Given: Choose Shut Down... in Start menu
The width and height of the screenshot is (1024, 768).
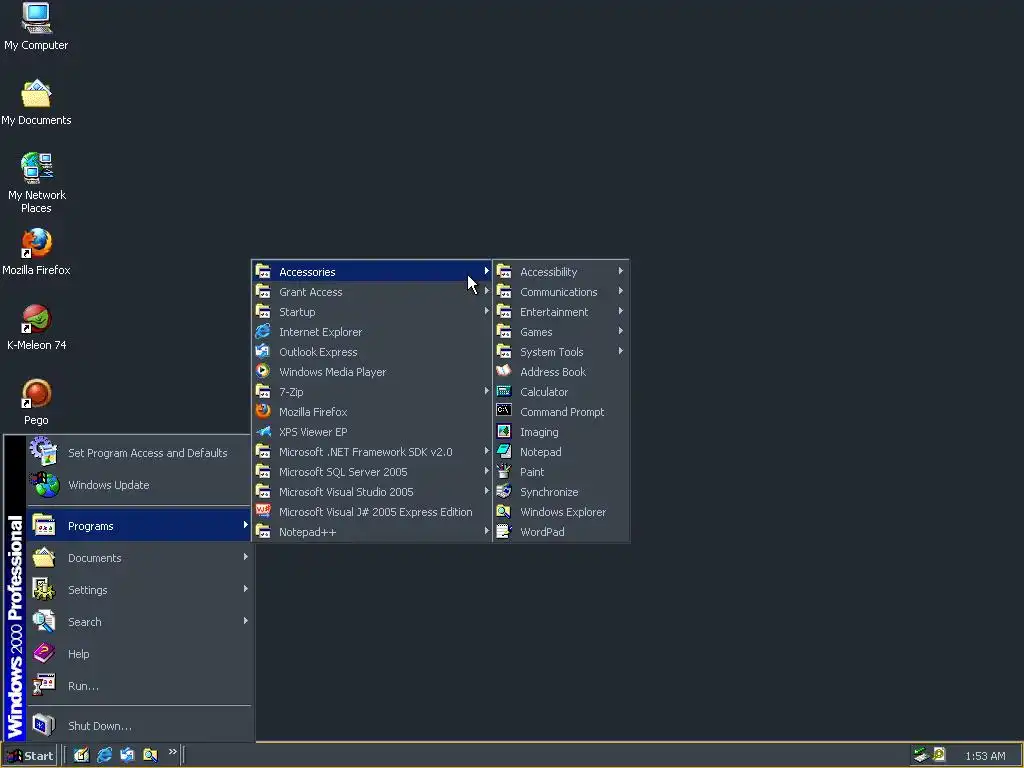Looking at the screenshot, I should [138, 726].
